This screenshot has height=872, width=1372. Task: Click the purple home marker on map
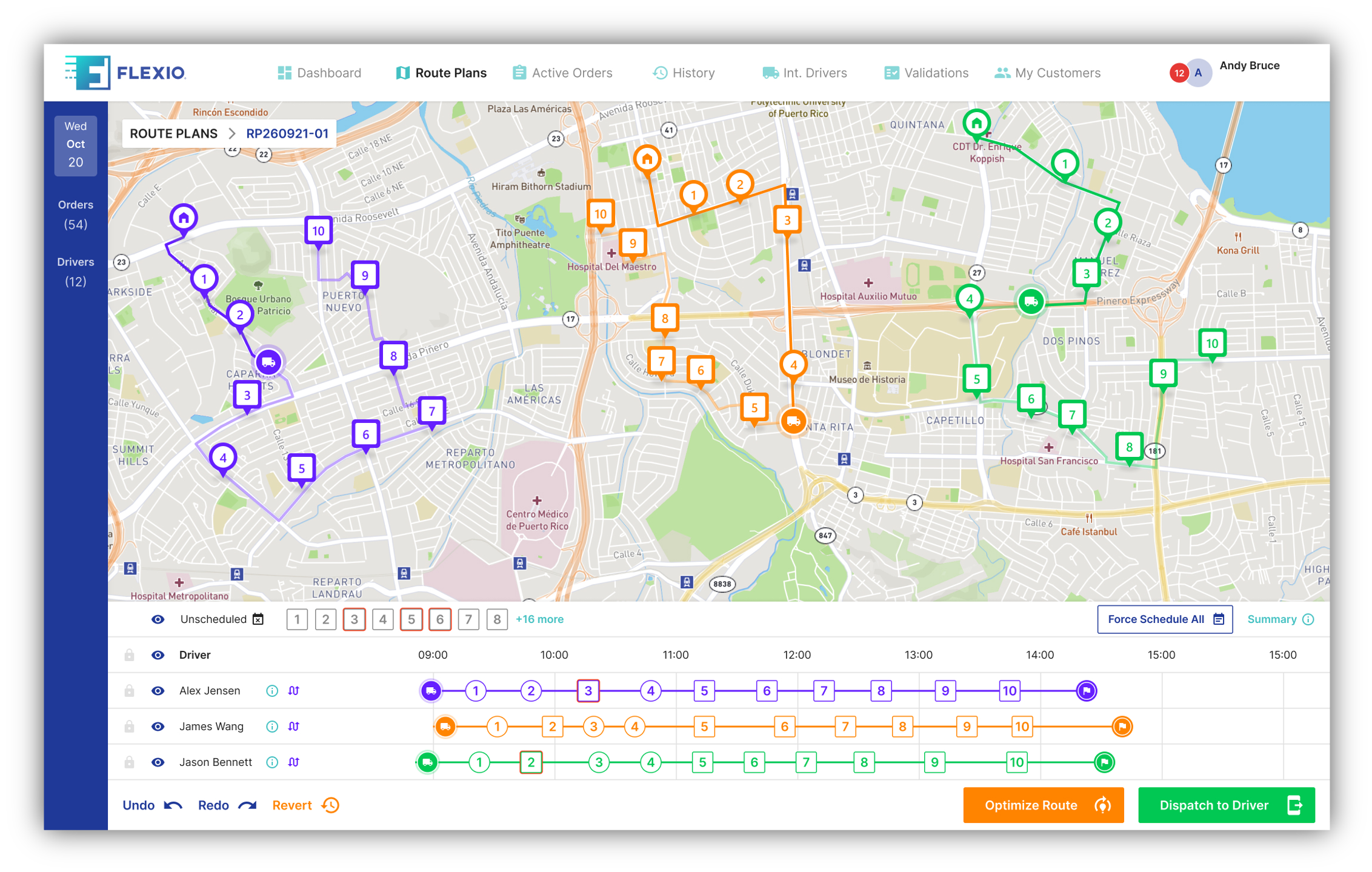point(184,218)
